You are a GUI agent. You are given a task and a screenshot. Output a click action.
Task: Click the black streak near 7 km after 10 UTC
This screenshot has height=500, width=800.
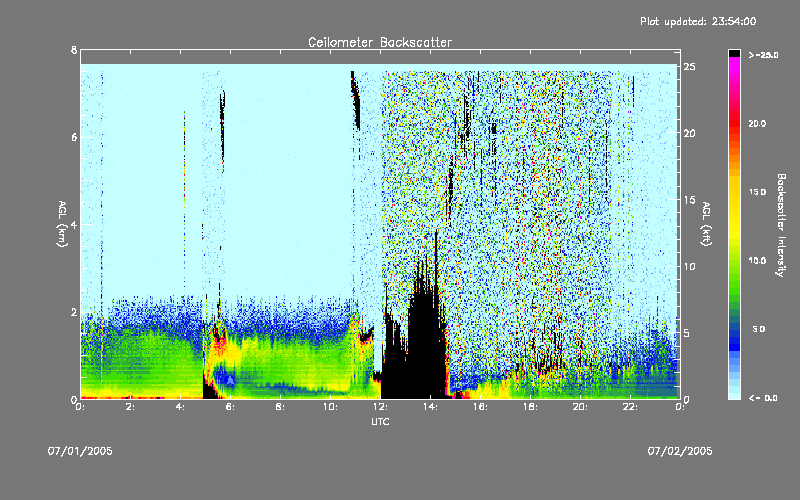point(355,99)
